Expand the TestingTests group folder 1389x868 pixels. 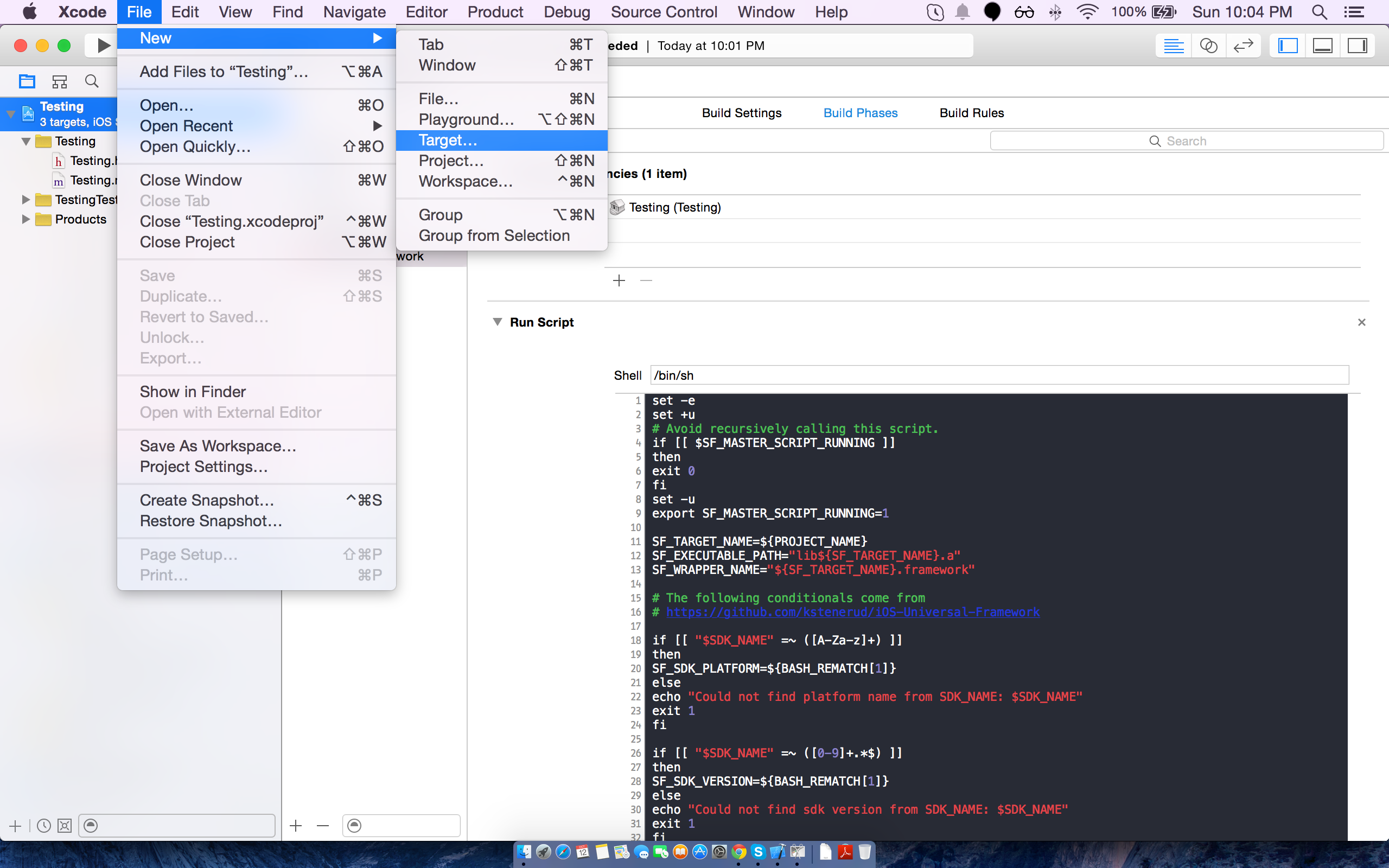click(26, 200)
